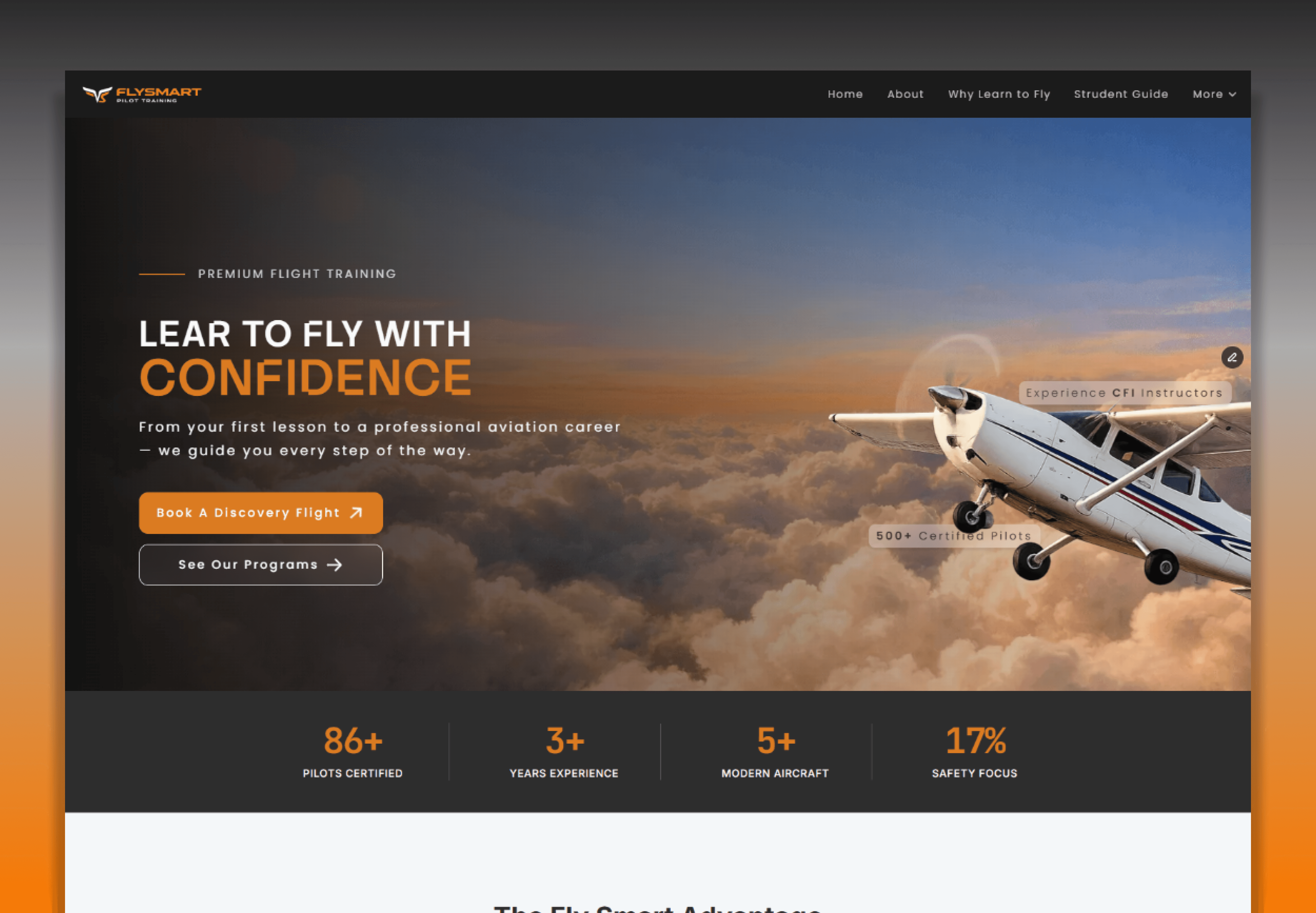Image resolution: width=1316 pixels, height=913 pixels.
Task: Click the Experience CFI Instructors badge
Action: (1125, 393)
